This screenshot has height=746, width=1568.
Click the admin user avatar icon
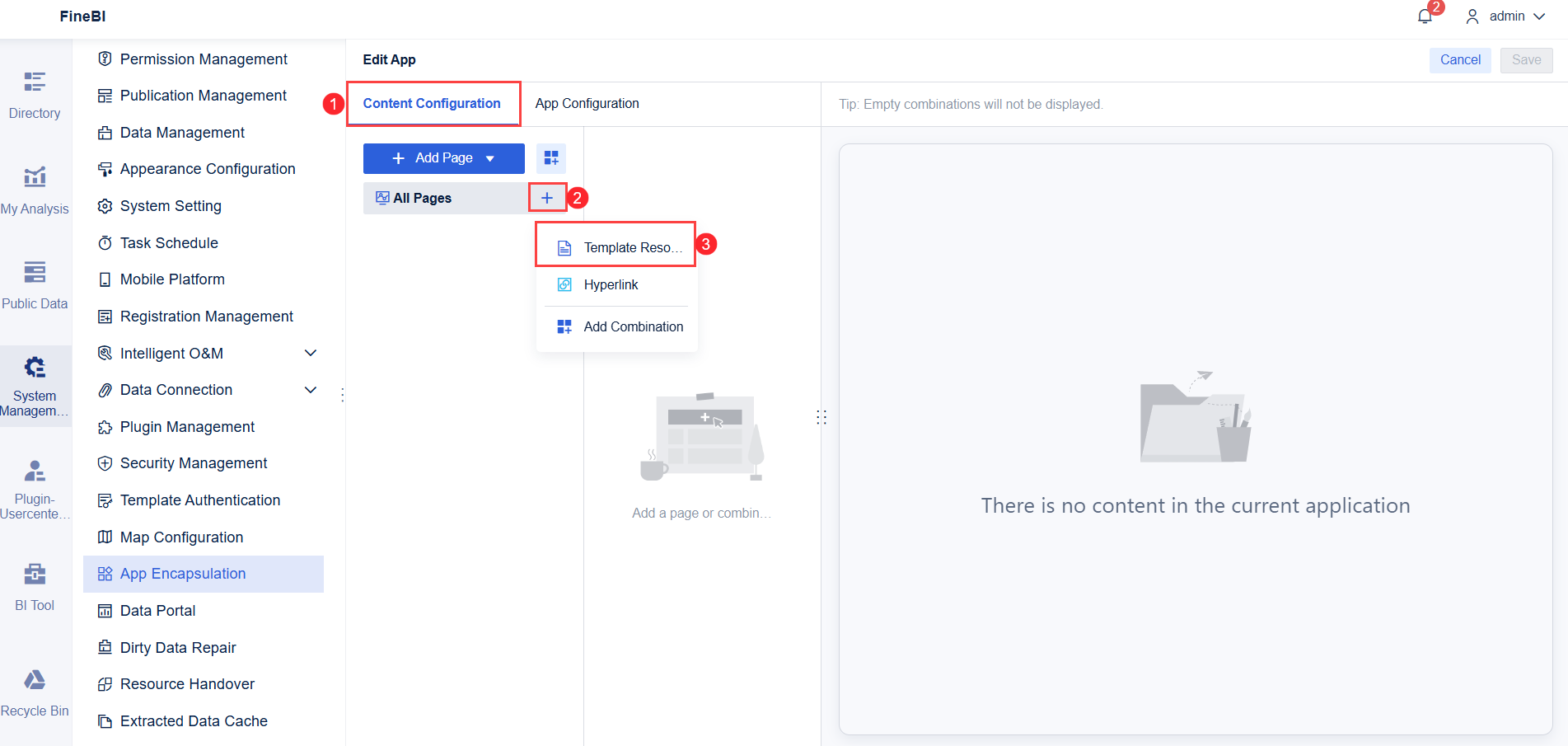click(x=1472, y=16)
